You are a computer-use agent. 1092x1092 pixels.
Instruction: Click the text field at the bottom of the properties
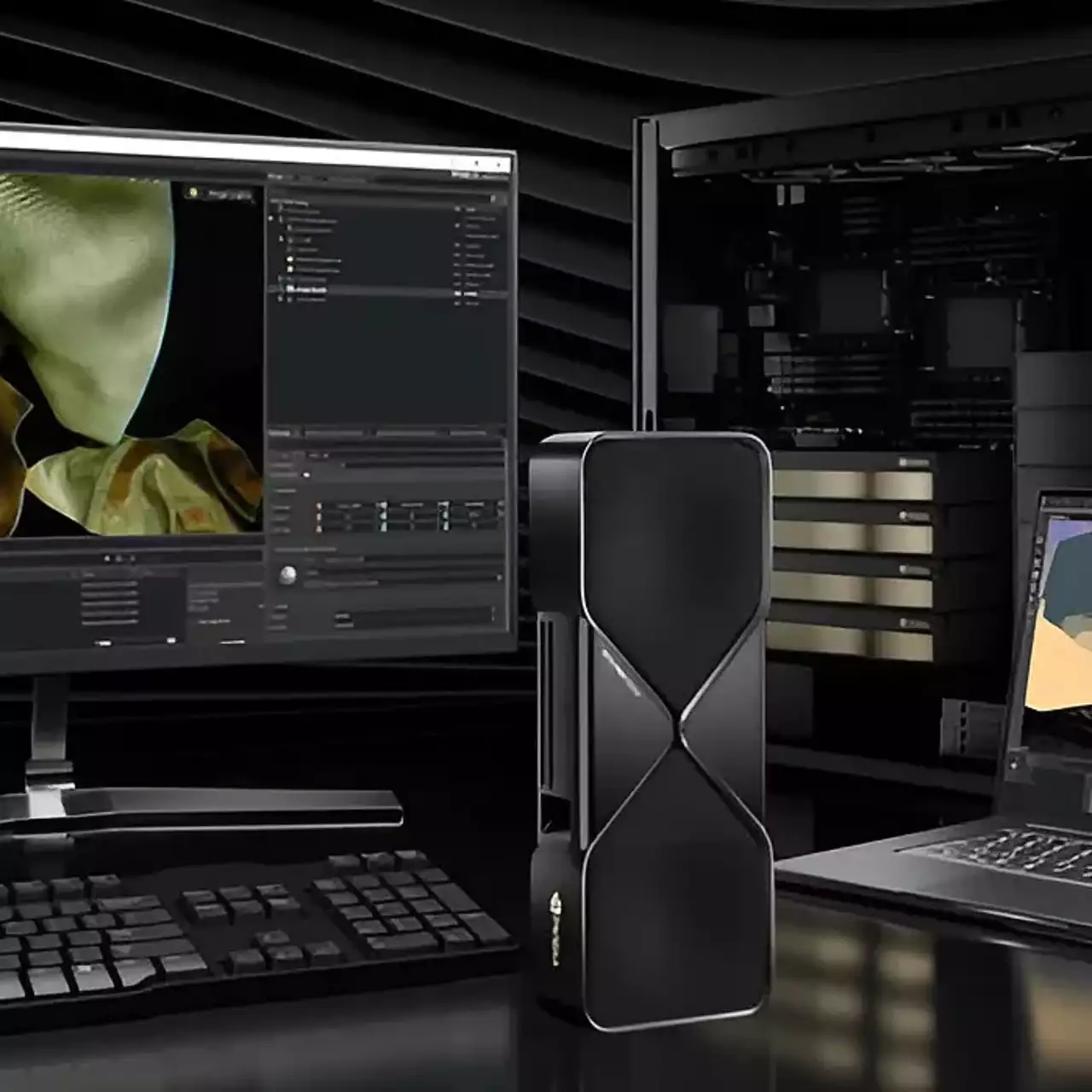pos(414,614)
